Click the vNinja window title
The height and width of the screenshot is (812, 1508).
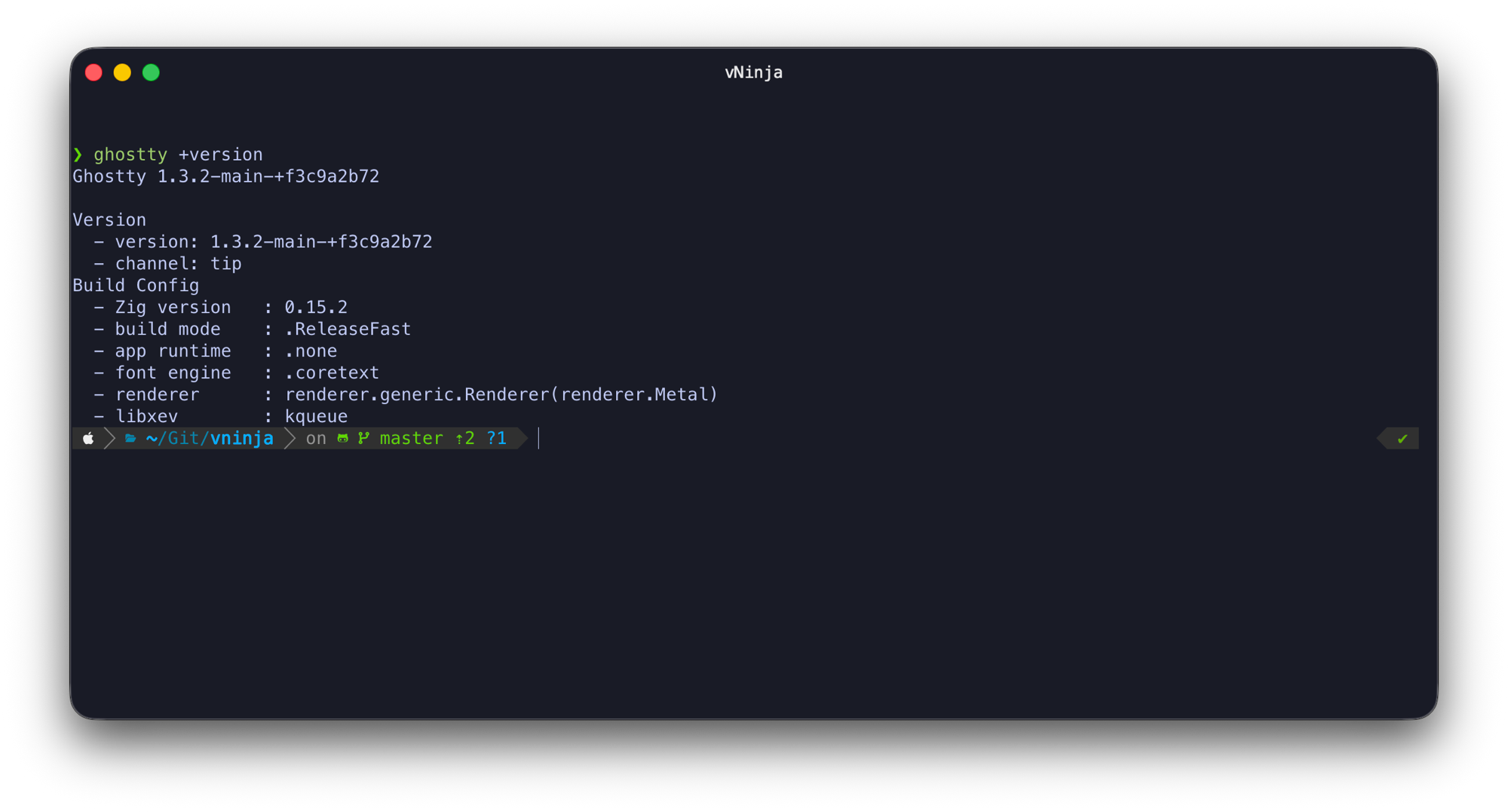coord(753,72)
